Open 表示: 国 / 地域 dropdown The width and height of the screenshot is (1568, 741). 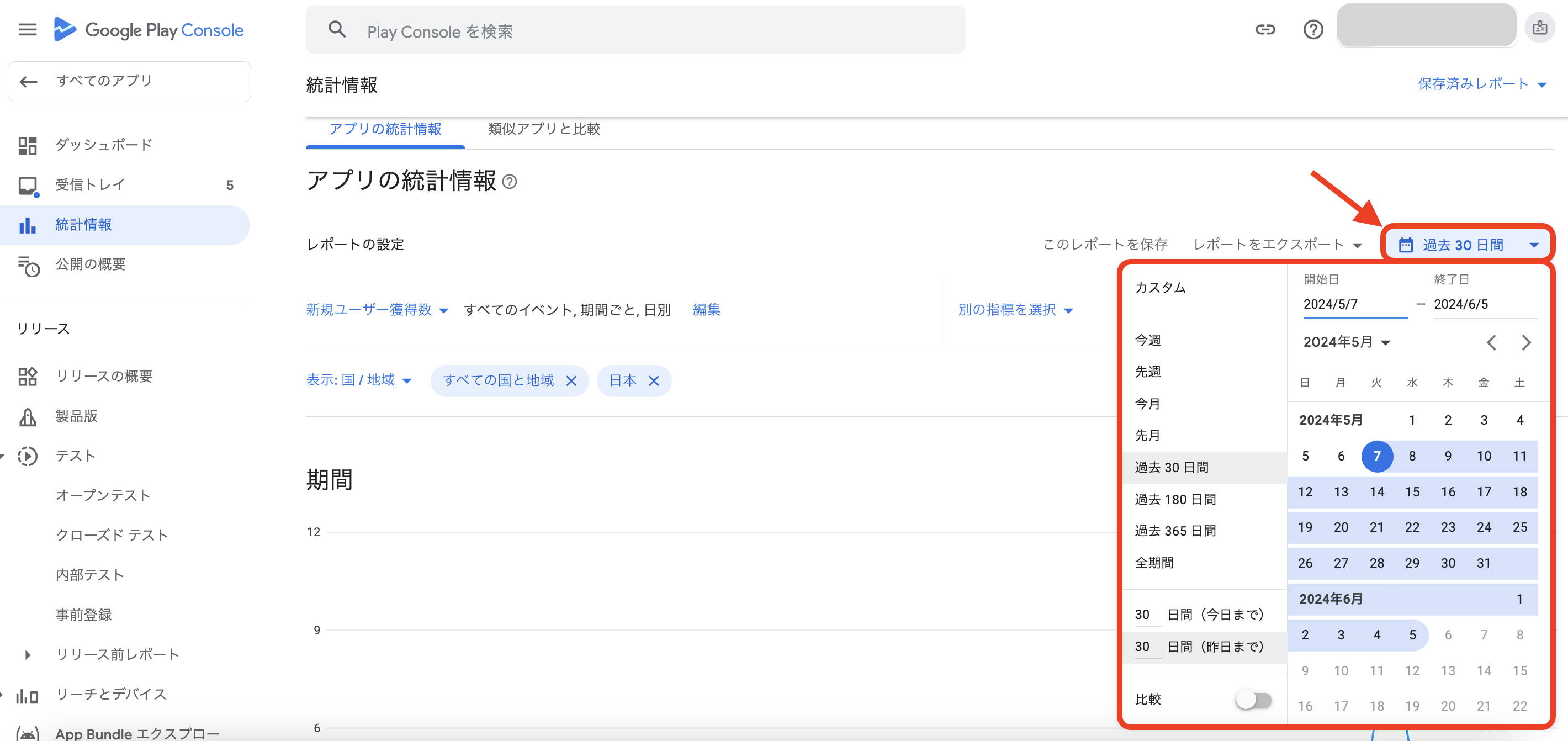359,380
